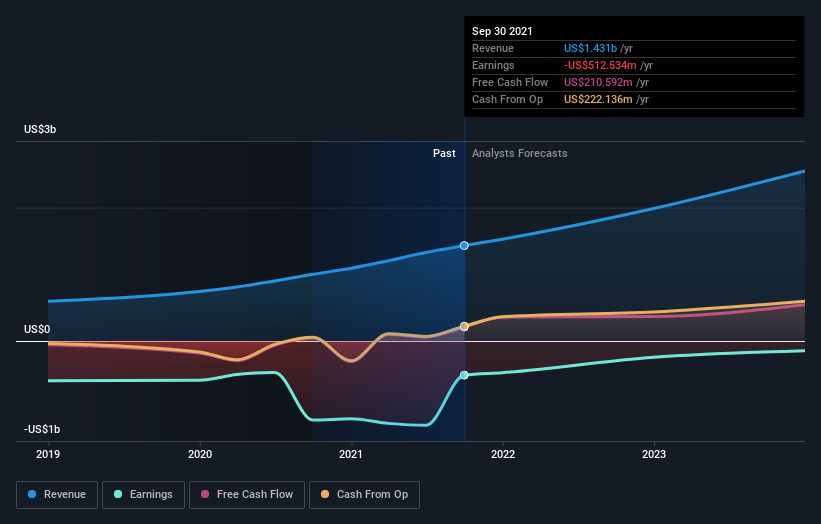
Task: Click the teal Earnings data point marker
Action: click(464, 375)
